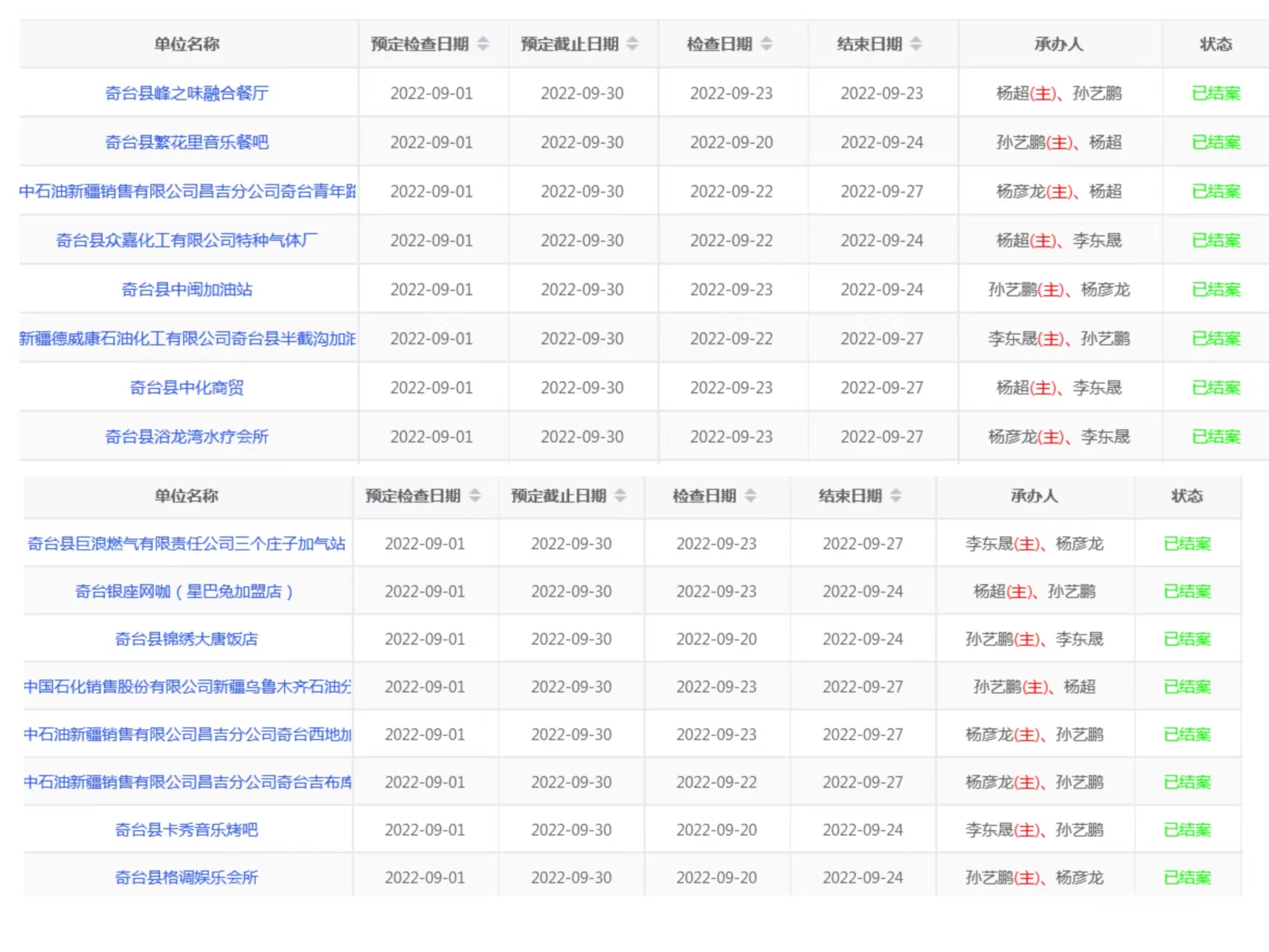Open 奇台县众嘉化工有限公司特种气体厂 record
Image resolution: width=1269 pixels, height=952 pixels.
coord(187,240)
